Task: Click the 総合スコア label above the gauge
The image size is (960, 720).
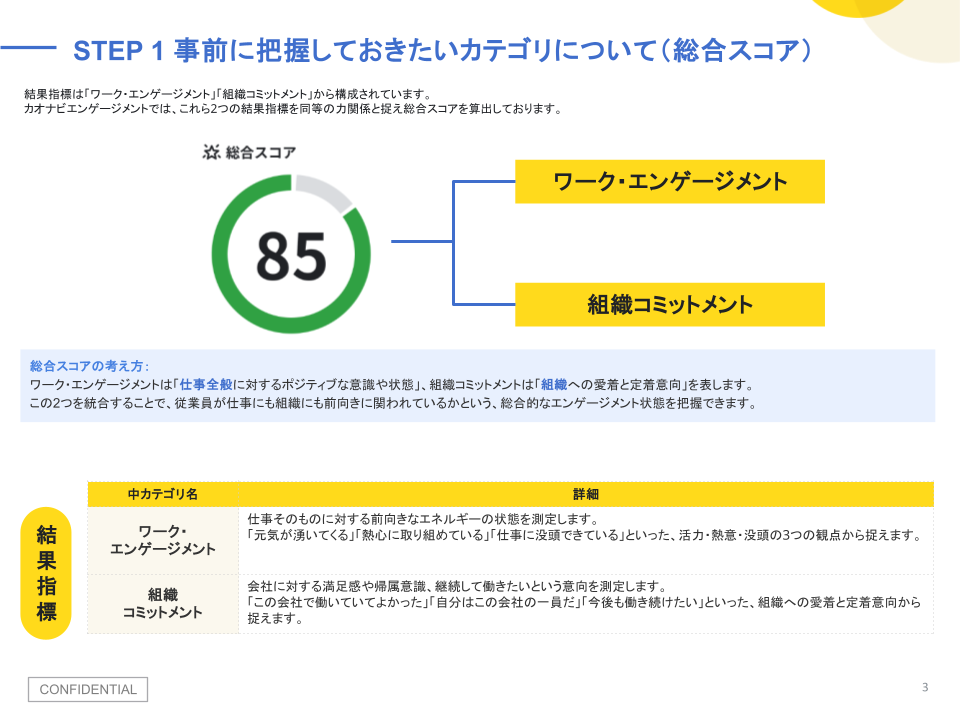Action: tap(261, 152)
